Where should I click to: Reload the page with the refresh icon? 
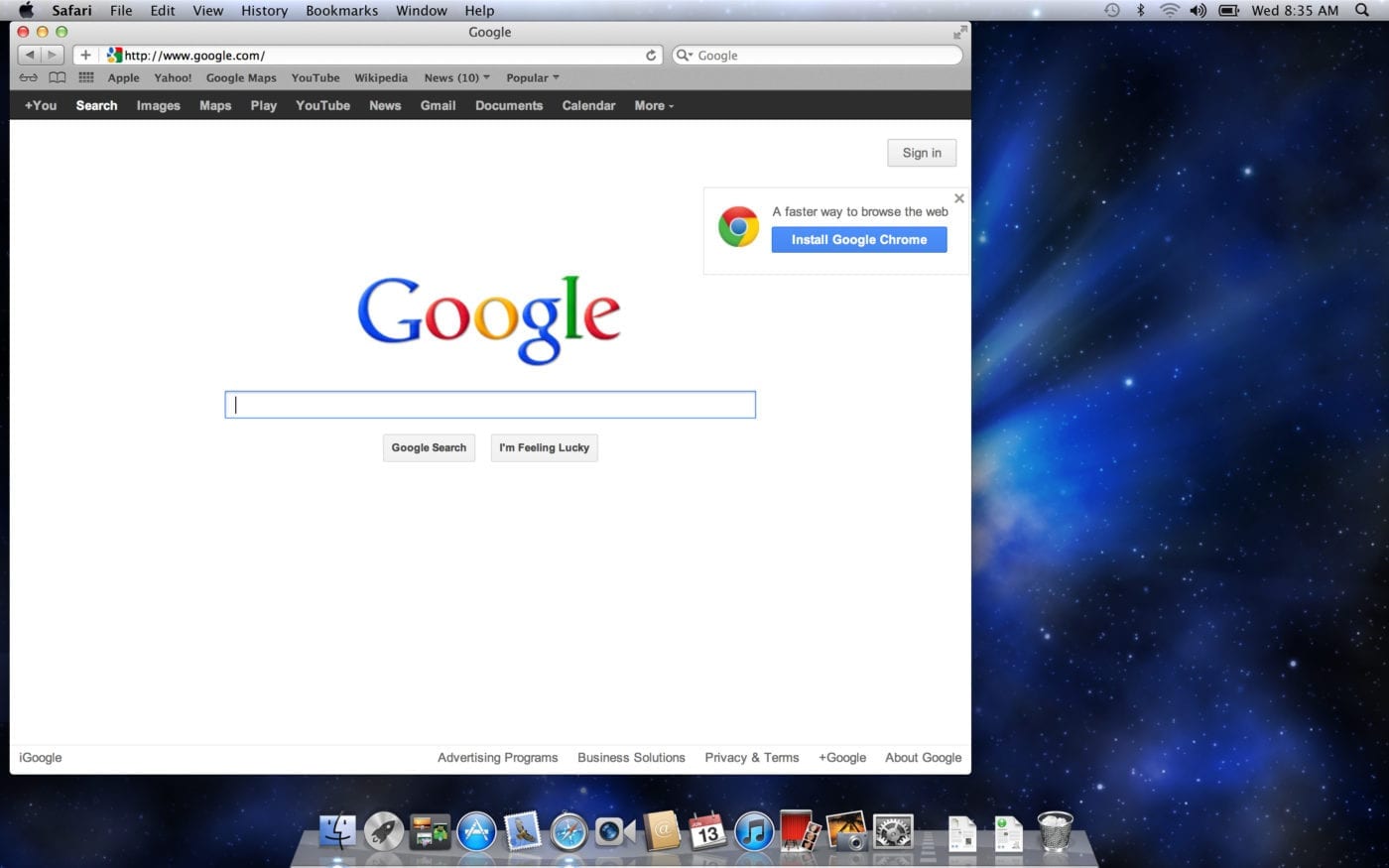pos(651,56)
